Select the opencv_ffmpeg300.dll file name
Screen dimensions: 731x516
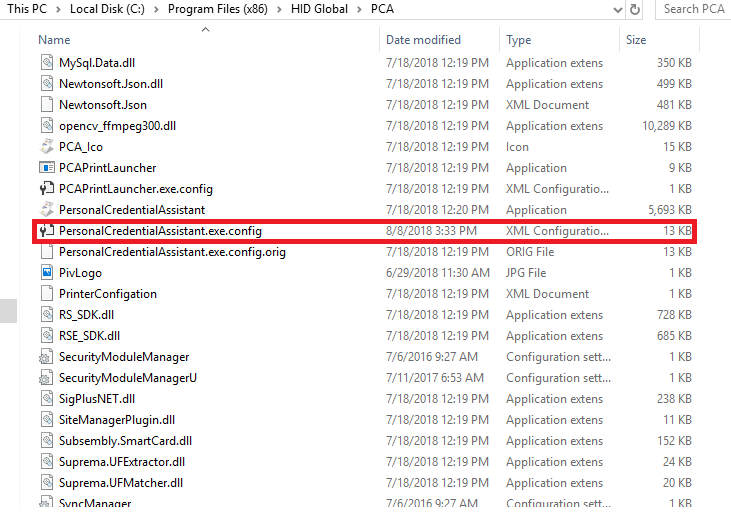click(117, 126)
